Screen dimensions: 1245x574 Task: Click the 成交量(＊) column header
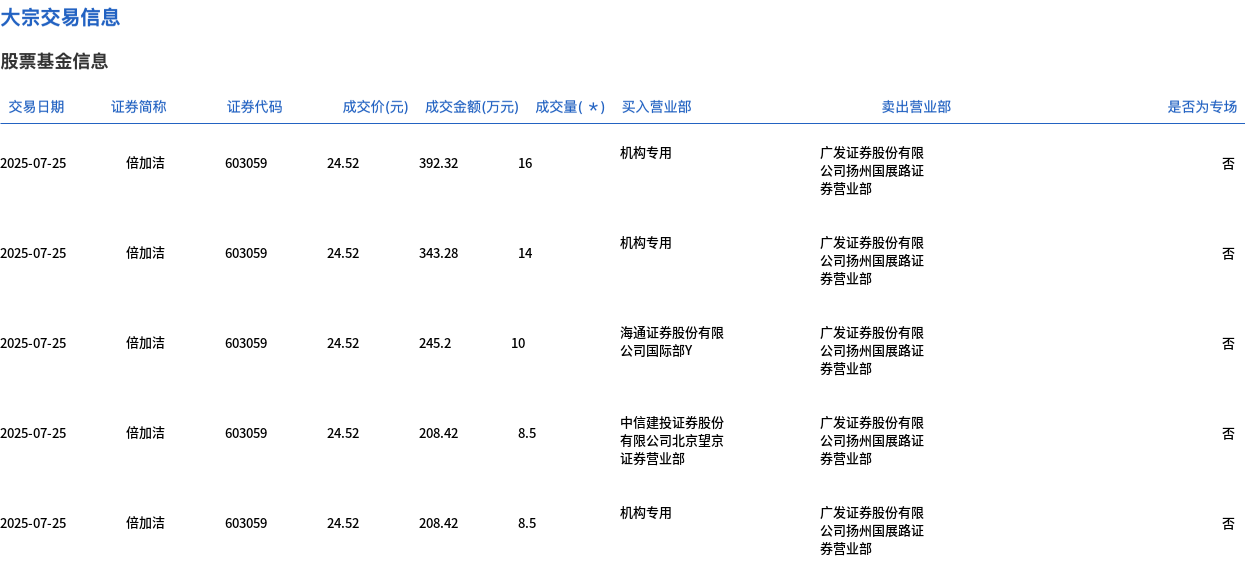(570, 107)
